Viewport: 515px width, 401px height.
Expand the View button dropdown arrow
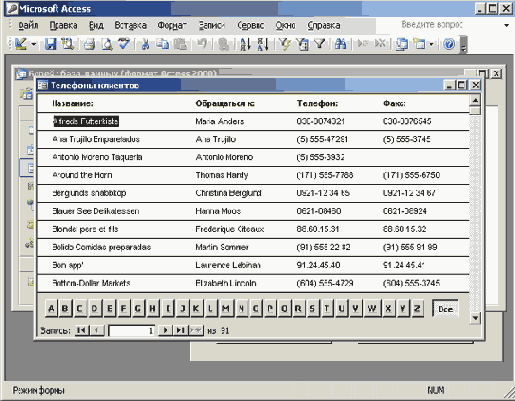[x=33, y=44]
